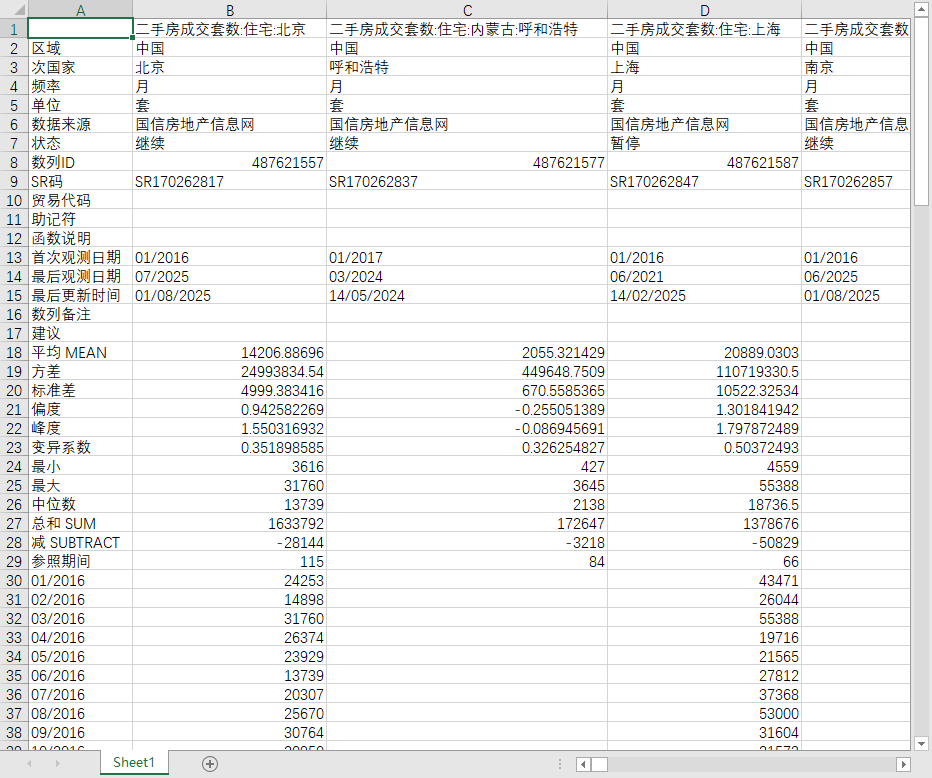932x778 pixels.
Task: Select row 1 header
Action: pos(14,29)
